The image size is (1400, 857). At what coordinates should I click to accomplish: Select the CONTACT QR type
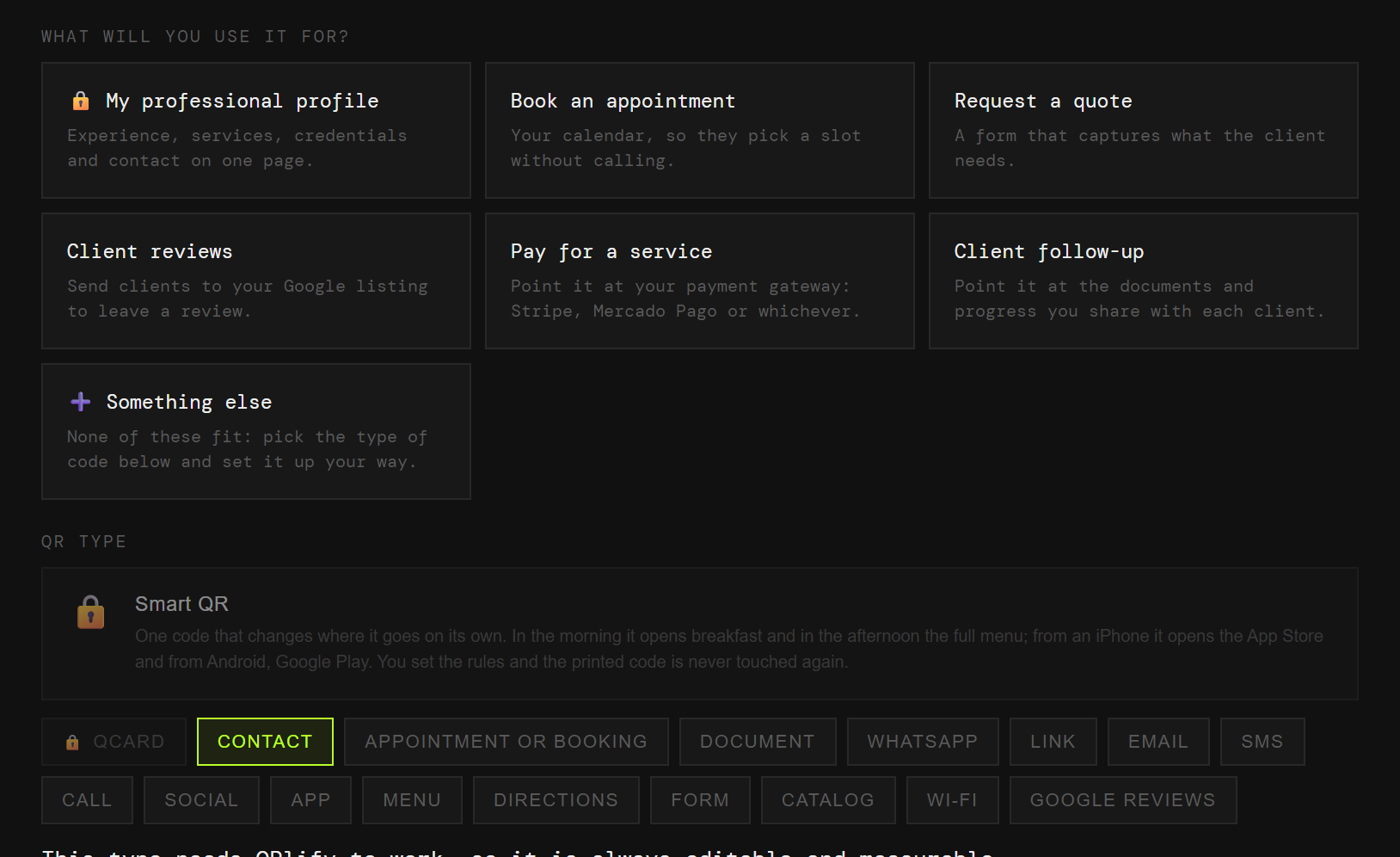point(265,742)
